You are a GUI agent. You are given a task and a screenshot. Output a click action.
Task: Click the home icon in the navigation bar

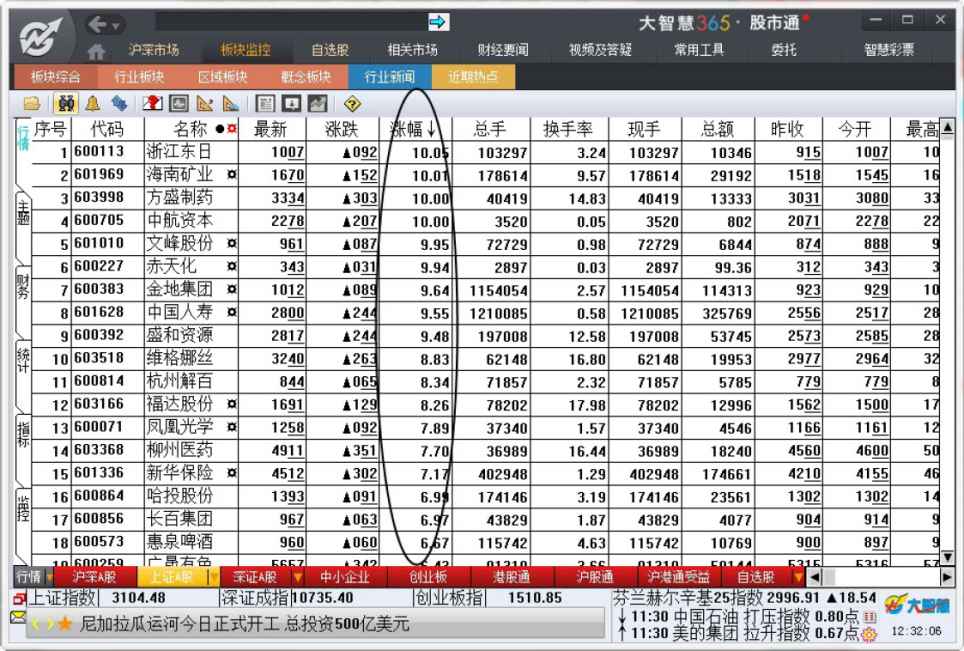pyautogui.click(x=96, y=52)
